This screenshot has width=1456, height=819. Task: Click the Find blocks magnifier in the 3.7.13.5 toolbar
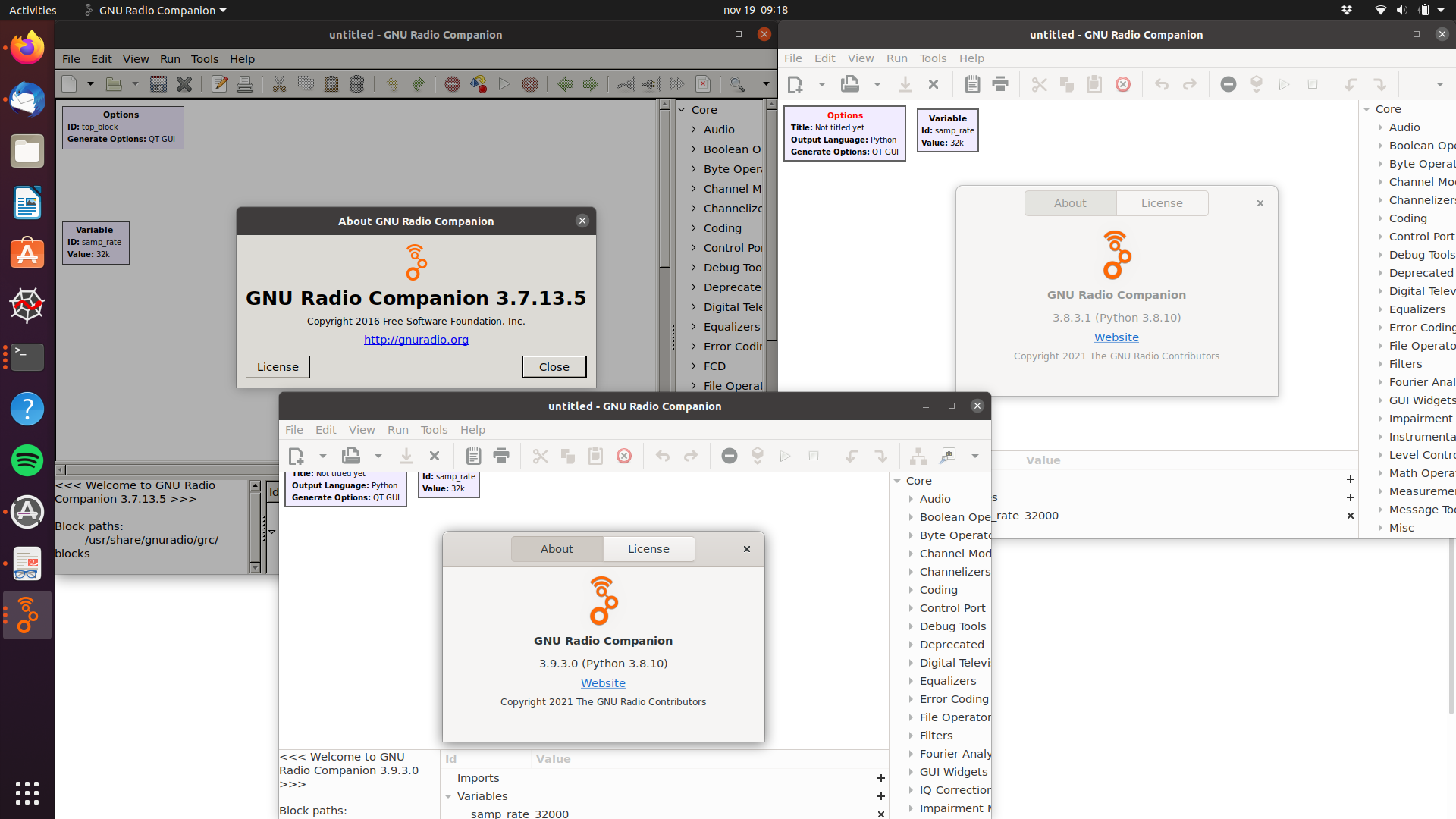(x=736, y=84)
